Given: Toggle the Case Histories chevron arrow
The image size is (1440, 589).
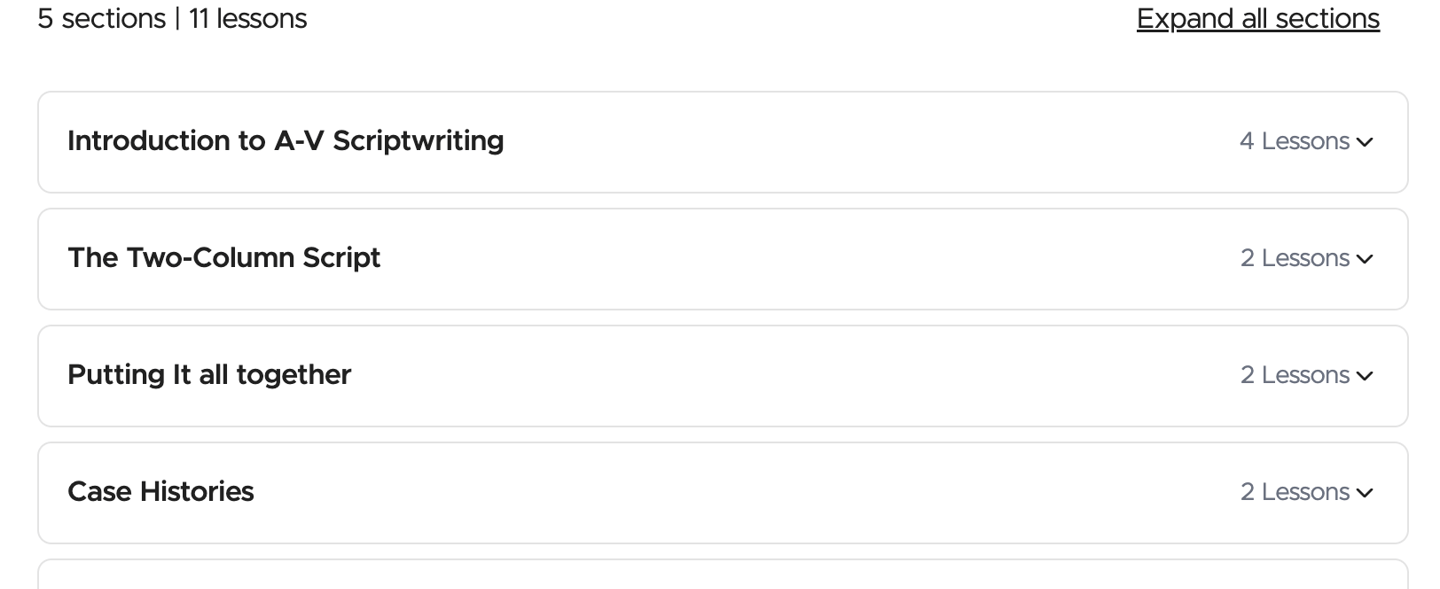Looking at the screenshot, I should (x=1365, y=493).
